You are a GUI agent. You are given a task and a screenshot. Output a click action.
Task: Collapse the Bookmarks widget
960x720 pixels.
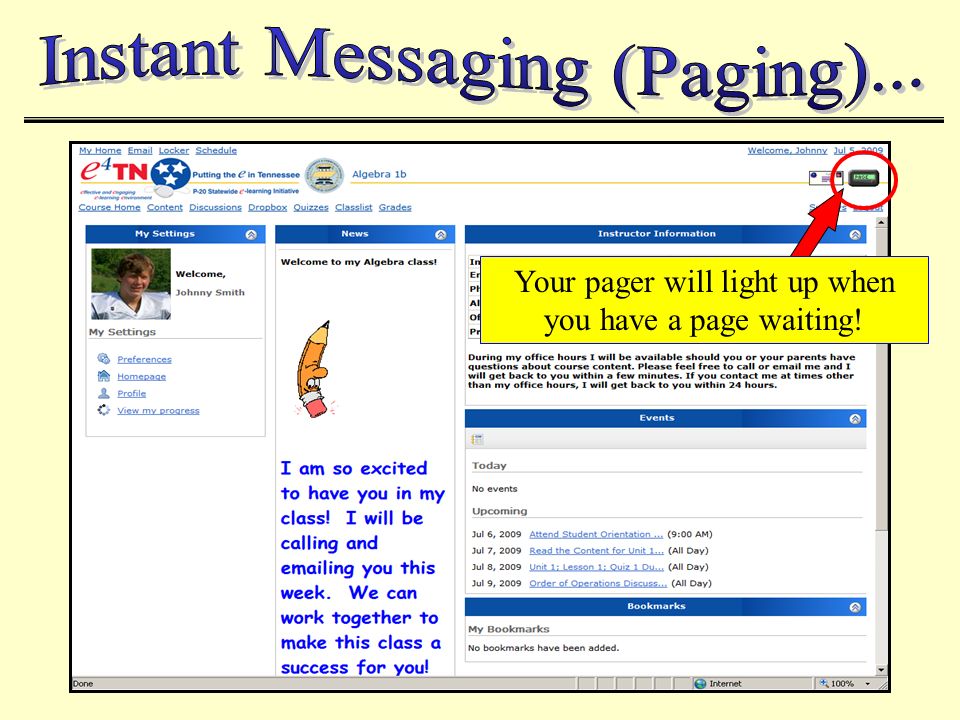pos(855,607)
